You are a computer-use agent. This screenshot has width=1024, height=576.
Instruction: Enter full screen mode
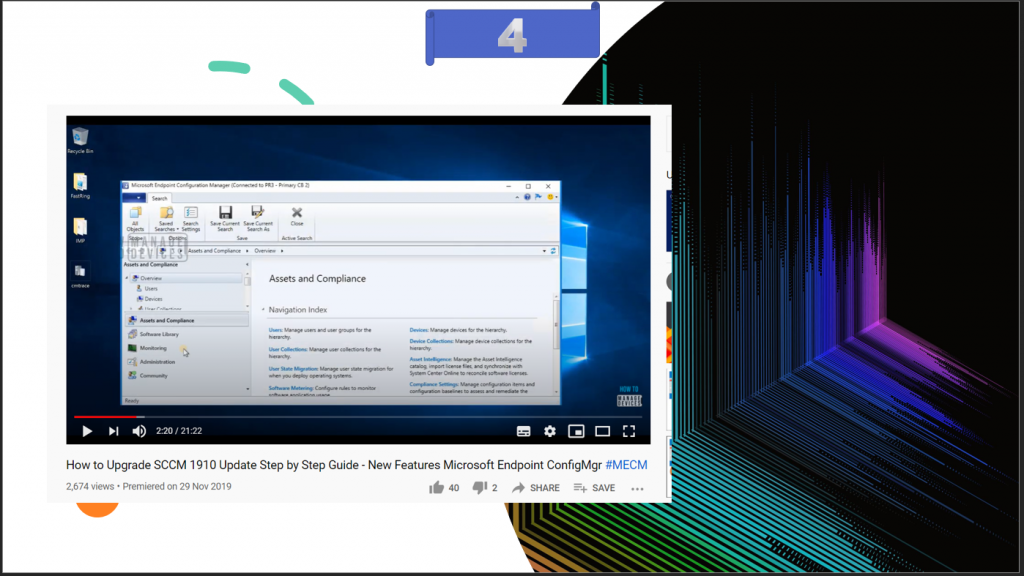(629, 431)
